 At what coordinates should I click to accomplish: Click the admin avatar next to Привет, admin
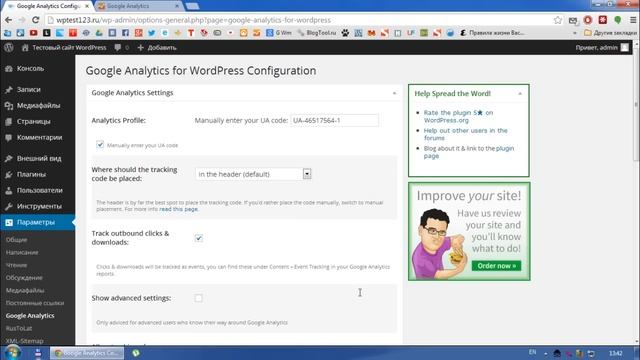click(x=625, y=48)
